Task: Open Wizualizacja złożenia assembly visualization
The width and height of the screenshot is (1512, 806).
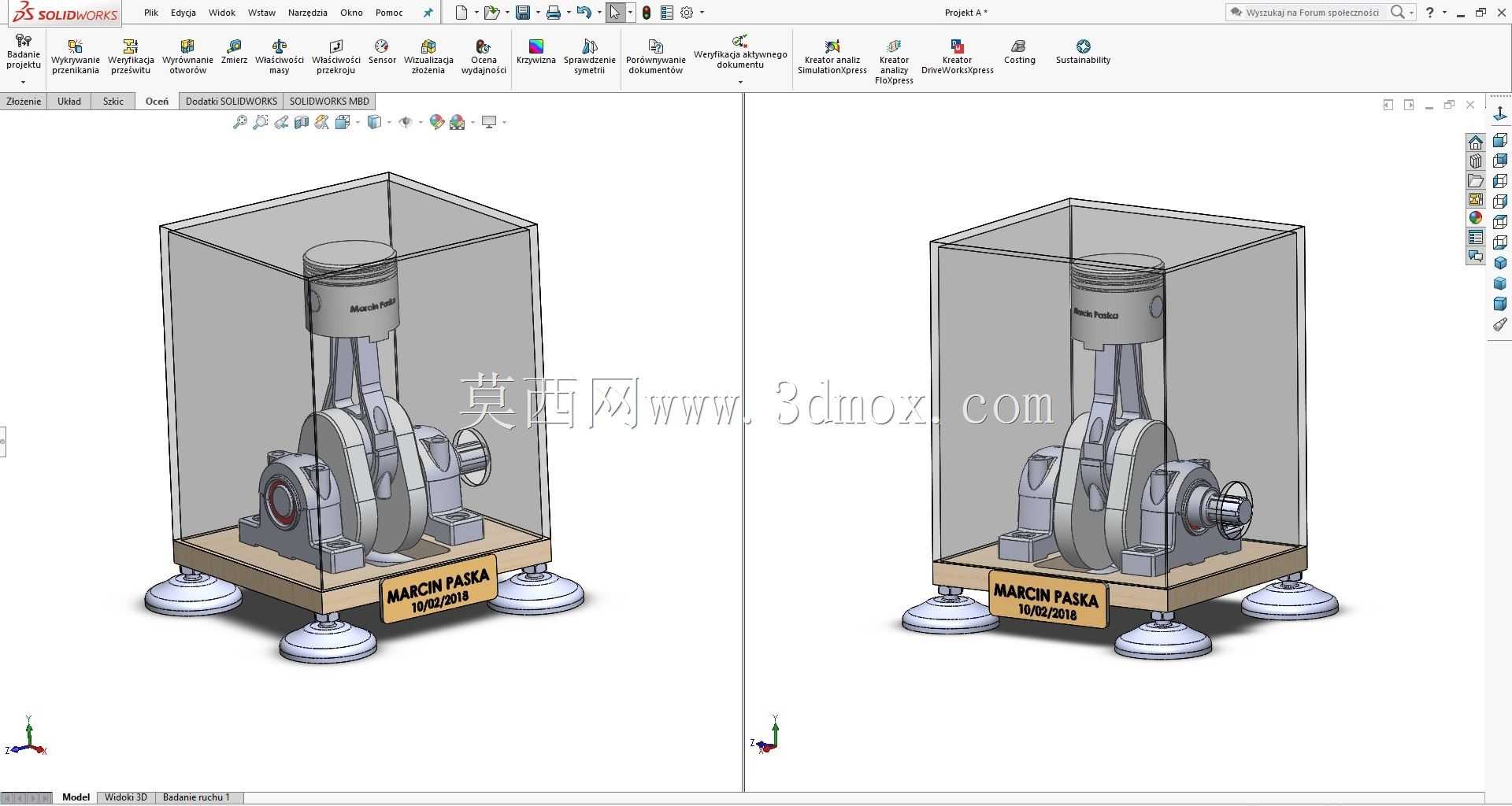Action: tap(428, 57)
